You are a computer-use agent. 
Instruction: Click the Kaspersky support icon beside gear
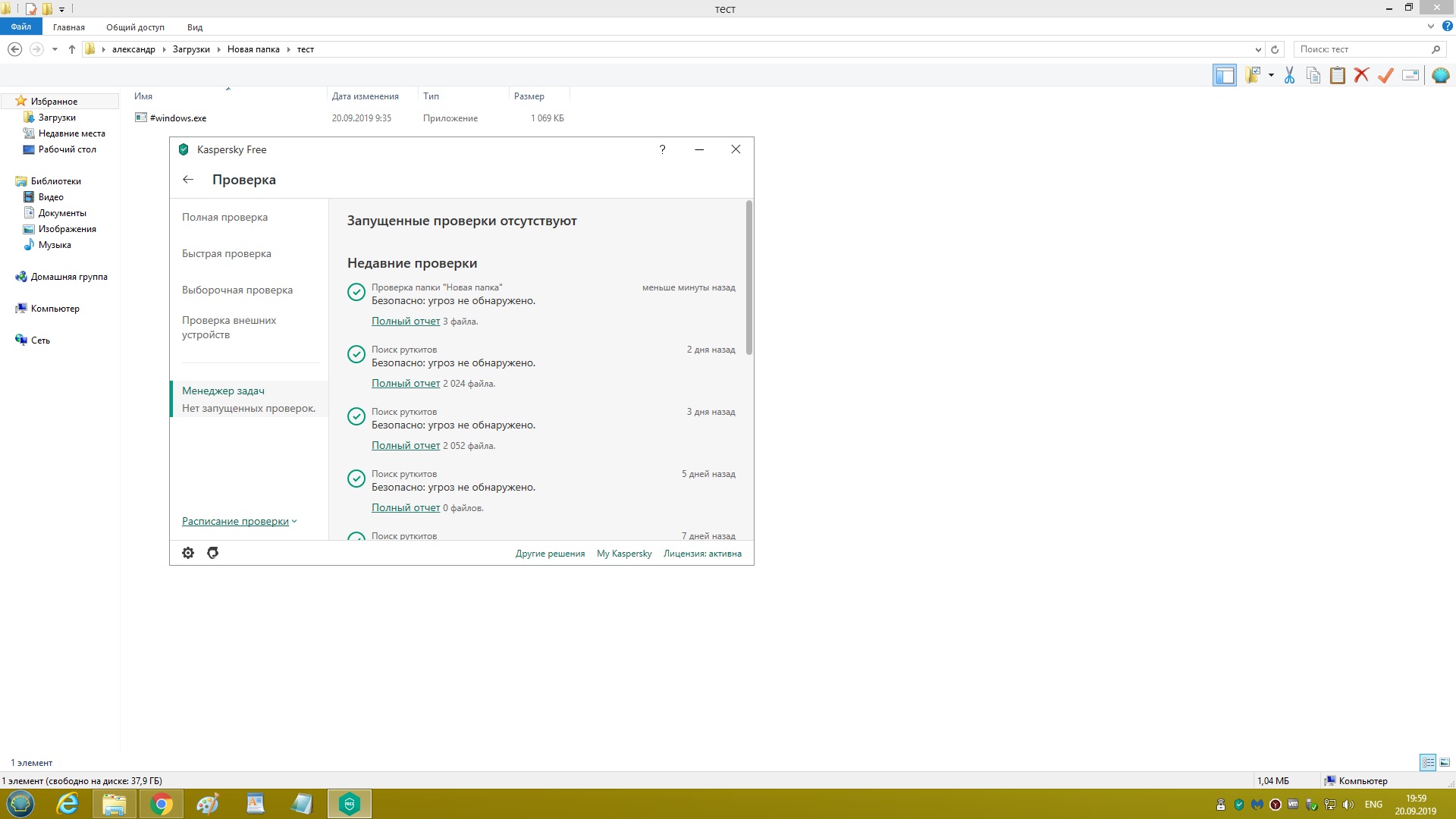[213, 553]
